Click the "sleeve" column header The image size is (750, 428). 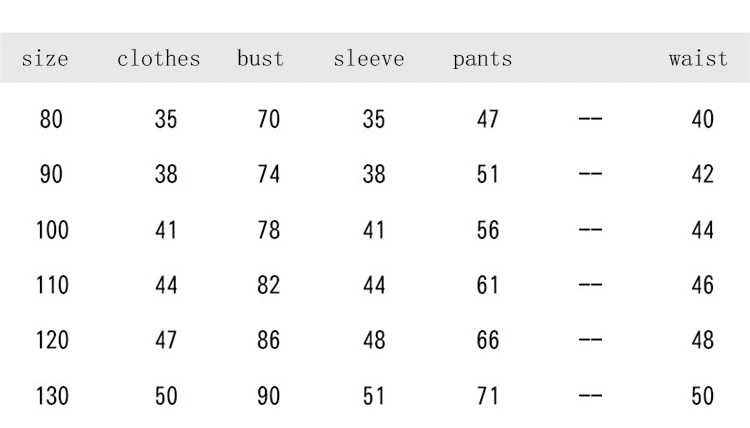[x=369, y=59]
